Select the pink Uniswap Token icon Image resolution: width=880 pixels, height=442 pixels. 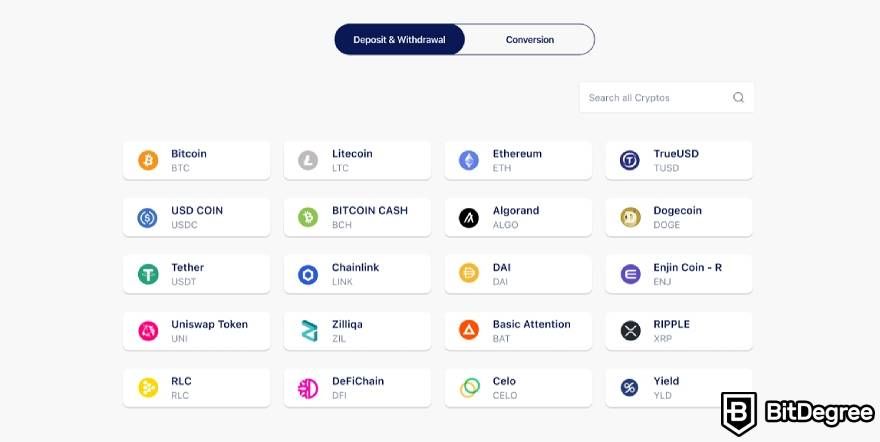(148, 331)
